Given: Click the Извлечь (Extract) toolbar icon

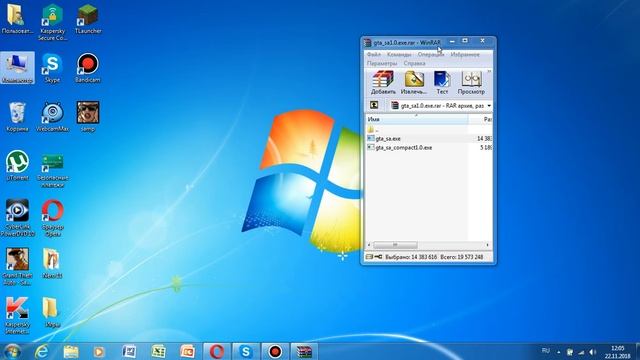Looking at the screenshot, I should [413, 82].
